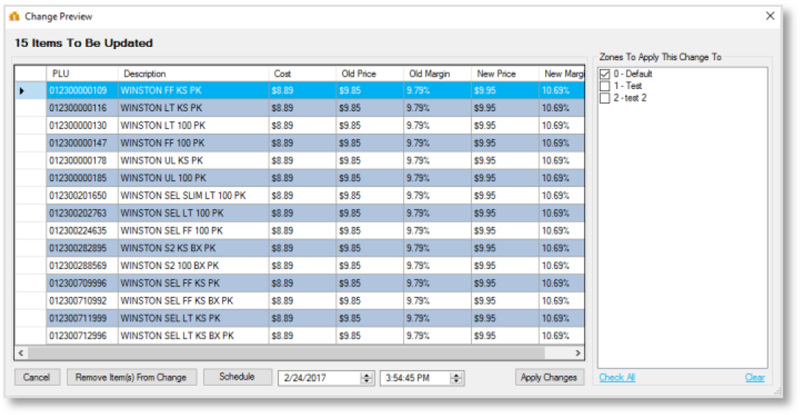Click Remove Item(s) From Change button

point(131,377)
